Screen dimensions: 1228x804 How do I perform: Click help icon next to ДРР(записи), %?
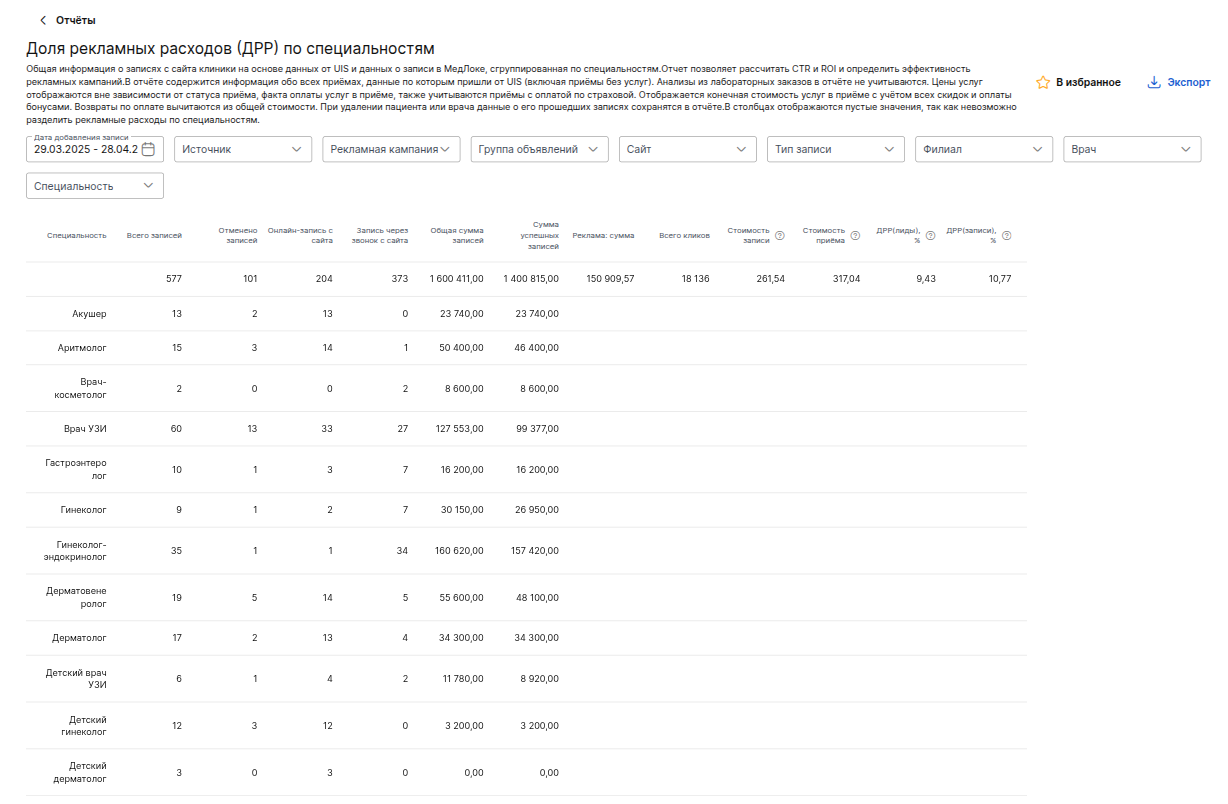1006,236
